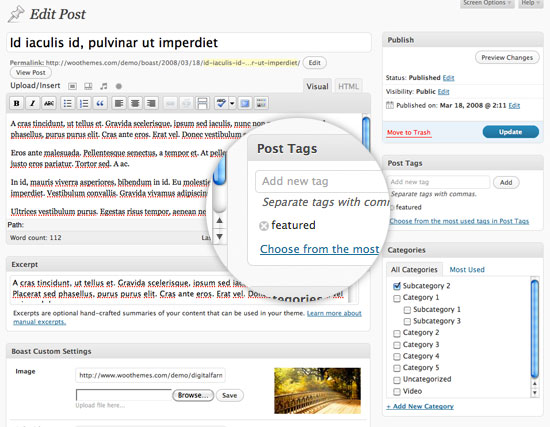Open the Help dropdown
The image size is (550, 427).
point(530,3)
